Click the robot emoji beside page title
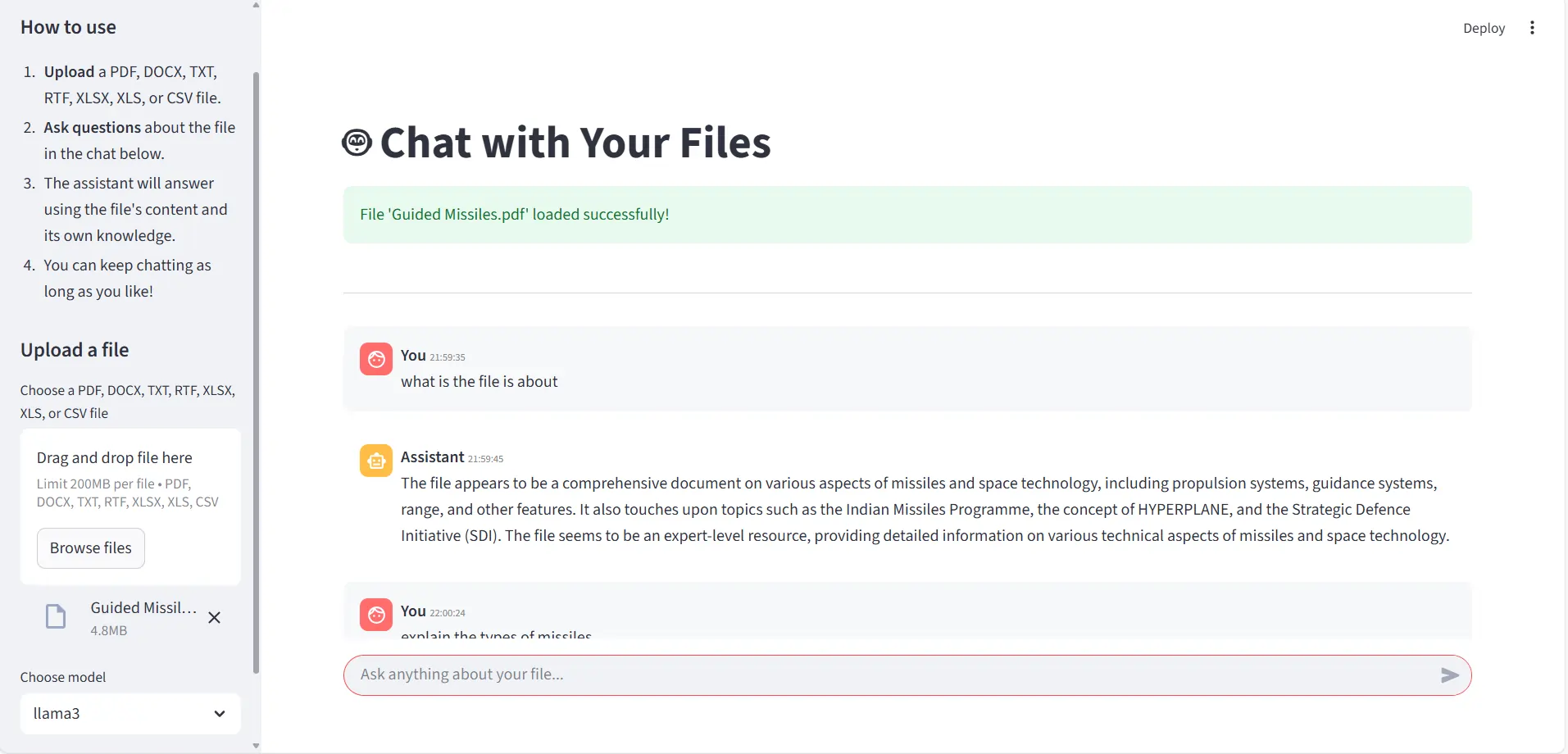 point(357,143)
